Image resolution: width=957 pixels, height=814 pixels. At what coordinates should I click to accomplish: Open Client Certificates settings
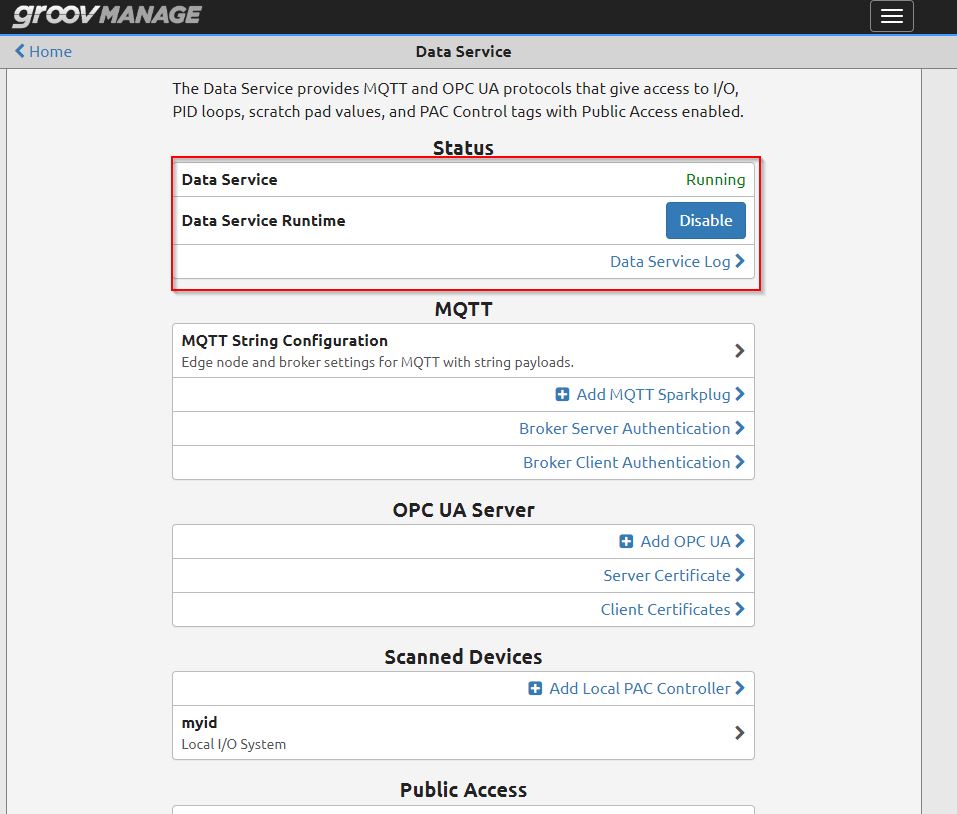point(665,610)
